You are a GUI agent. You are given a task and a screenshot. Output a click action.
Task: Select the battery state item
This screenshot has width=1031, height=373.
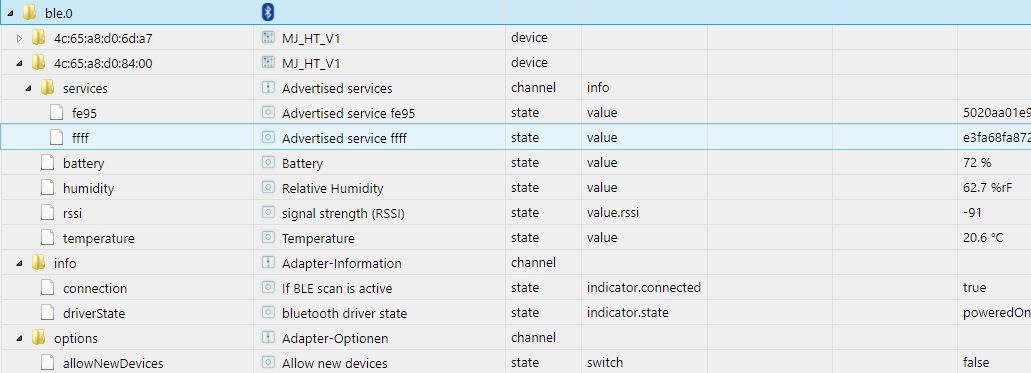[x=84, y=163]
